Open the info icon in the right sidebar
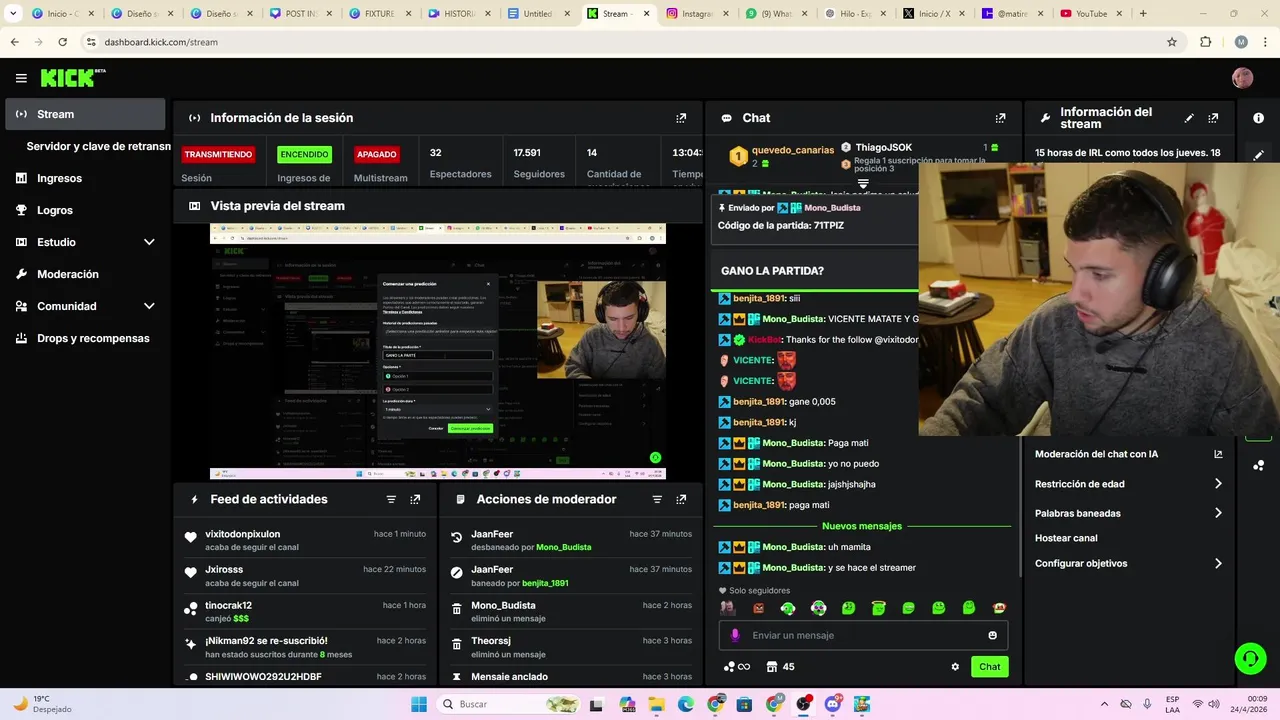 pyautogui.click(x=1258, y=118)
